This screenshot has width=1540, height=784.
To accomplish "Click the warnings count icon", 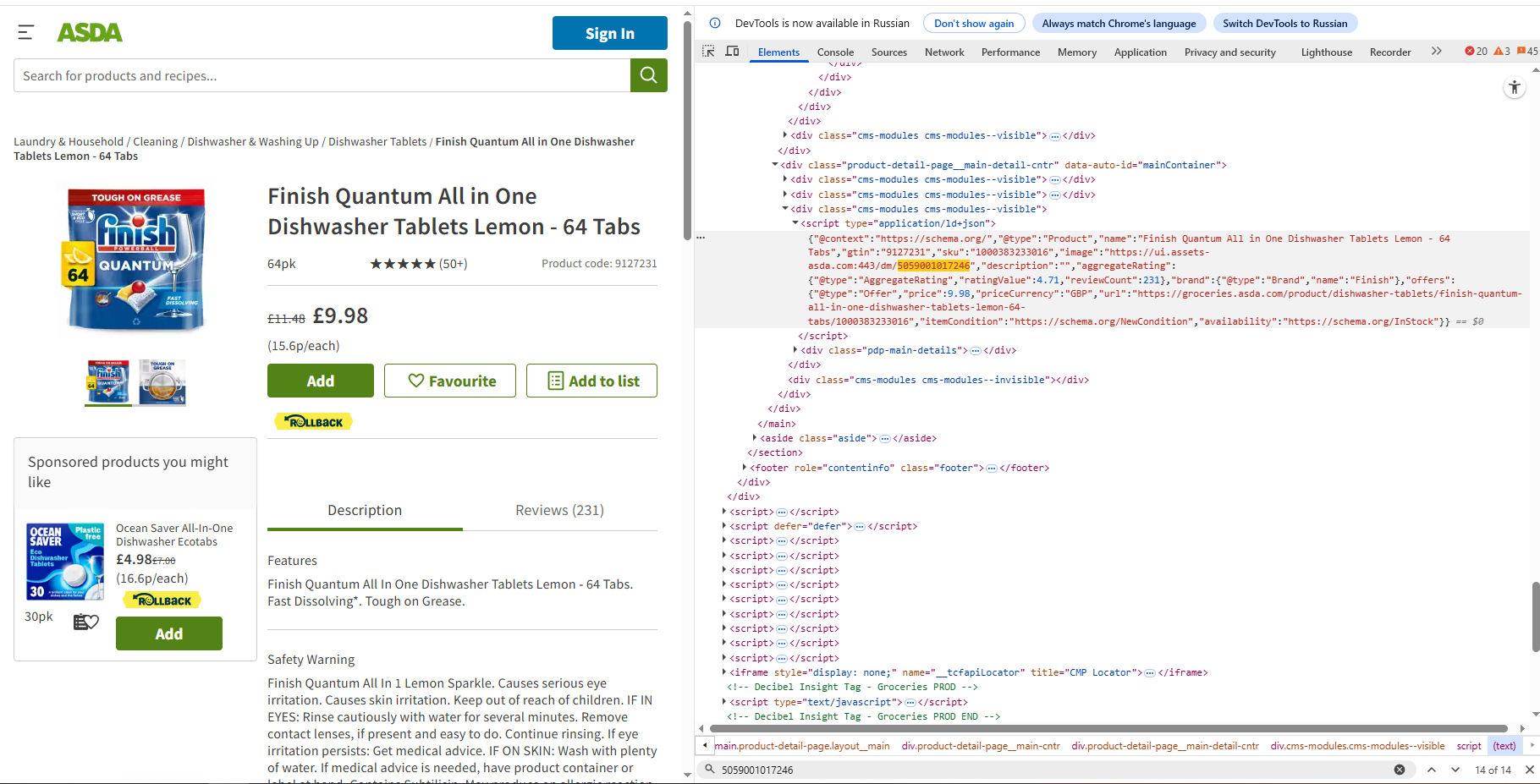I will [x=1502, y=52].
